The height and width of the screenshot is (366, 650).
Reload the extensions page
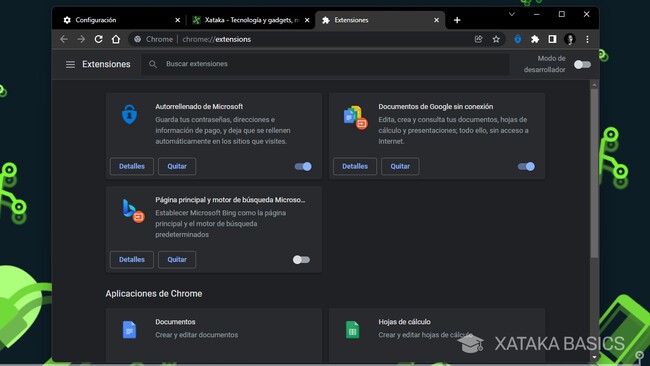pyautogui.click(x=99, y=39)
